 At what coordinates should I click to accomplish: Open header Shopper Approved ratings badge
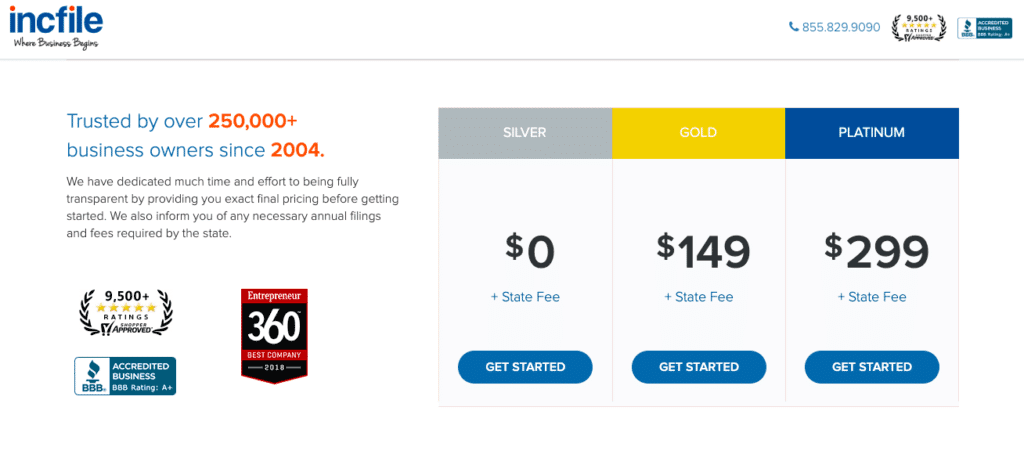(919, 27)
